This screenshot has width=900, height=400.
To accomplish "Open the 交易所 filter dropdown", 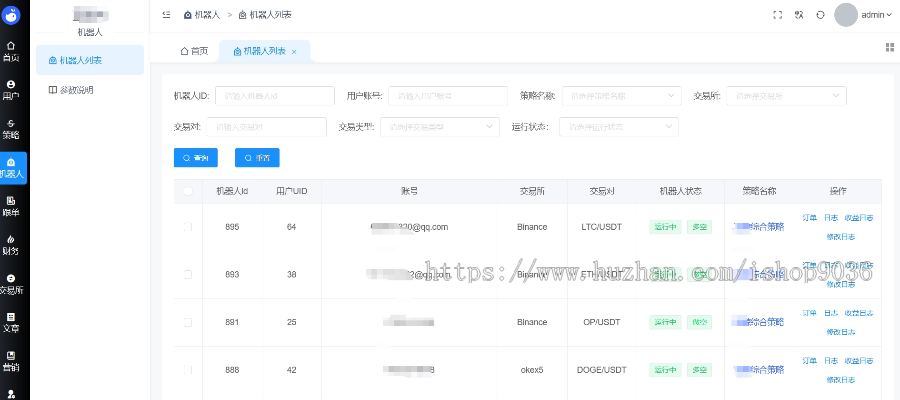I will [x=786, y=96].
